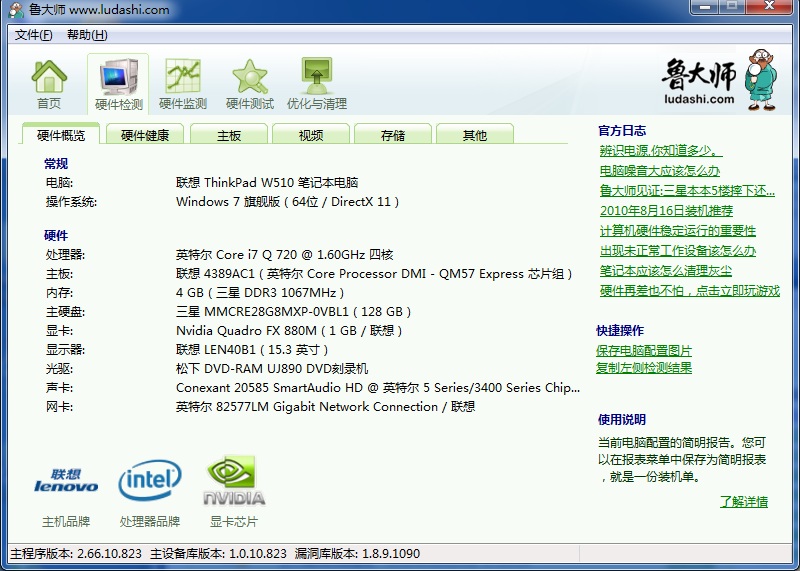Select the 硬件检测 hardware detection icon
This screenshot has width=800, height=571.
click(x=118, y=85)
